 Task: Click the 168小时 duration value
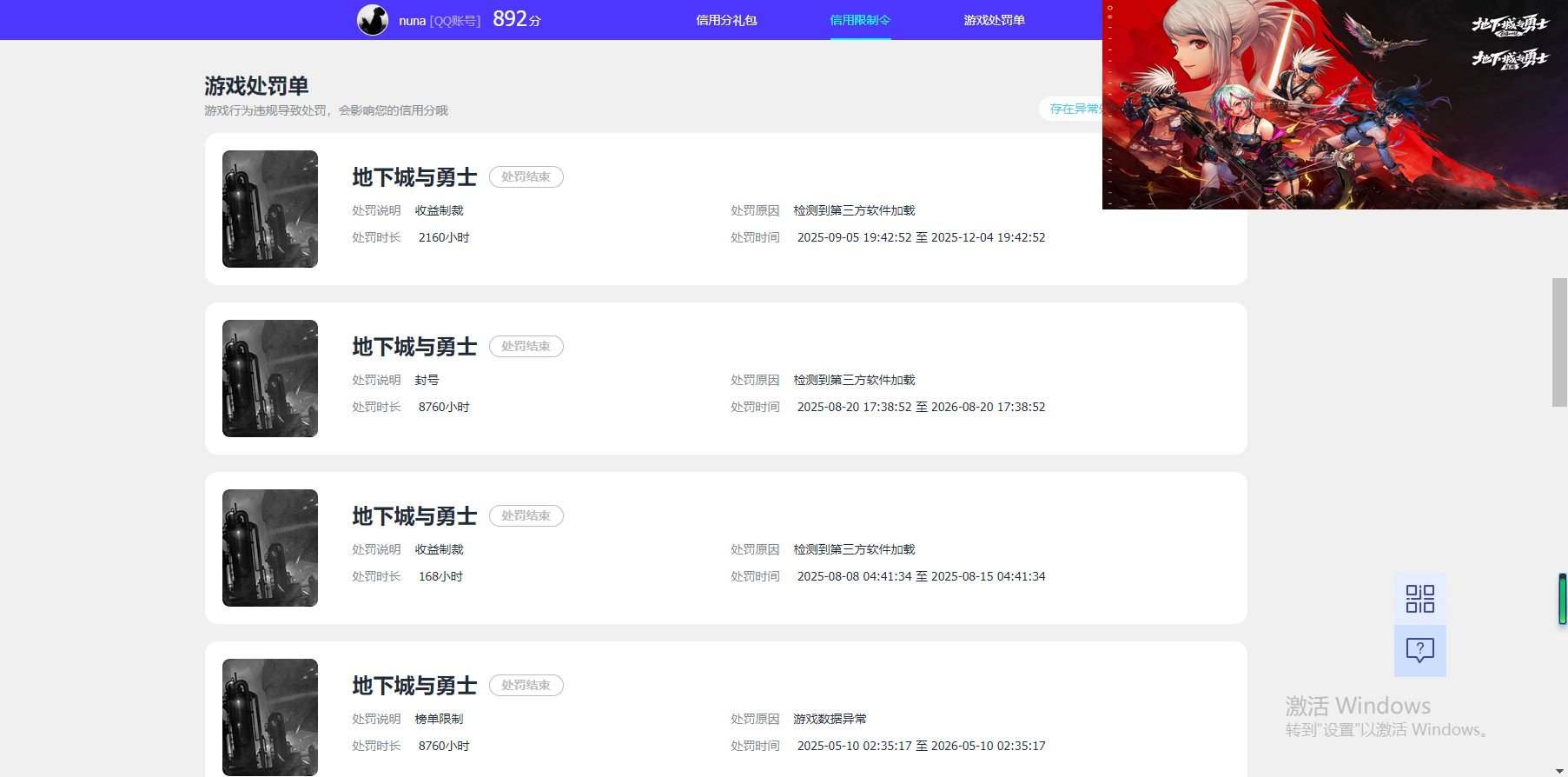click(x=440, y=576)
